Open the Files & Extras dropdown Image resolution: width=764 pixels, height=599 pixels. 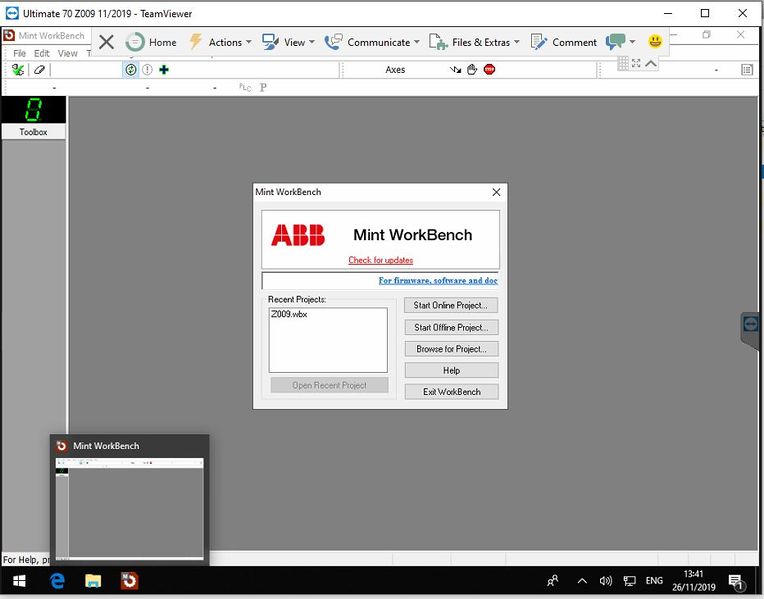[x=475, y=42]
